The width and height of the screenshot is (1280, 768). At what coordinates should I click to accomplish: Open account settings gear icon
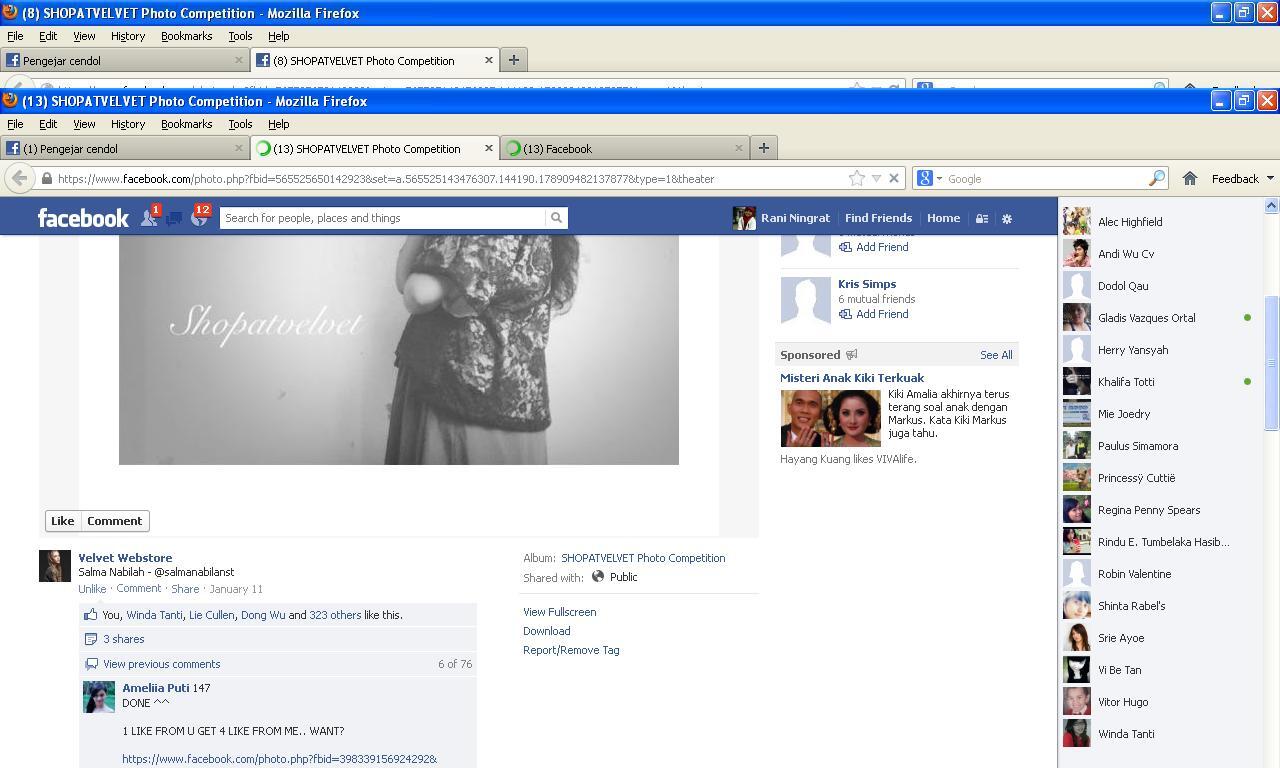pos(1007,218)
